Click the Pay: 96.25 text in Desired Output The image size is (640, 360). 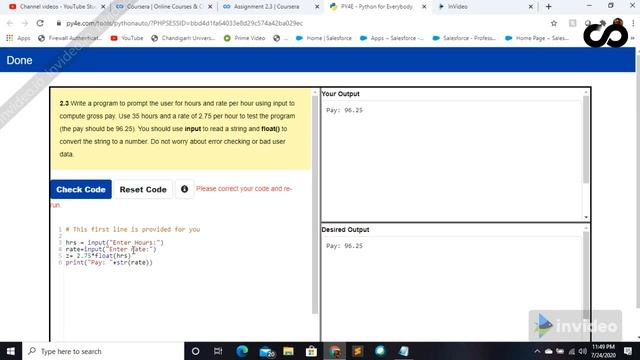[344, 246]
